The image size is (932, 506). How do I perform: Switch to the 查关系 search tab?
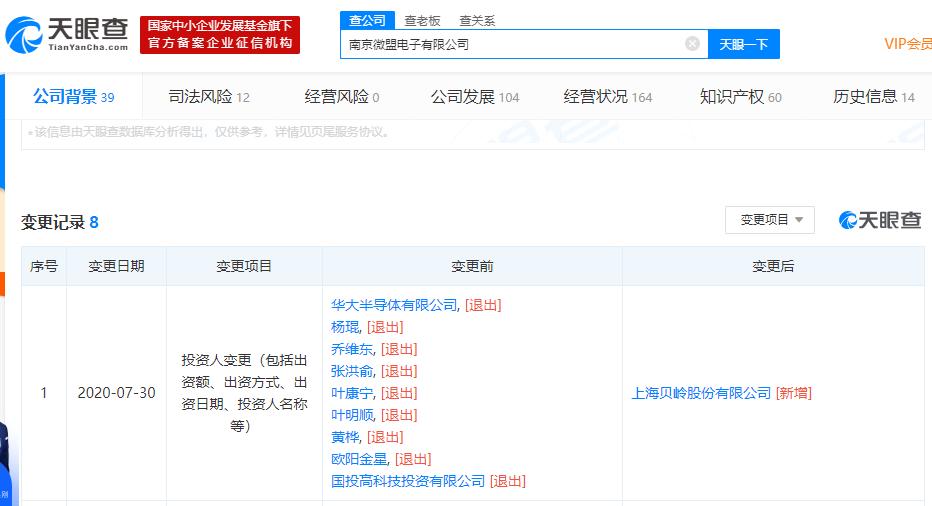[x=477, y=21]
